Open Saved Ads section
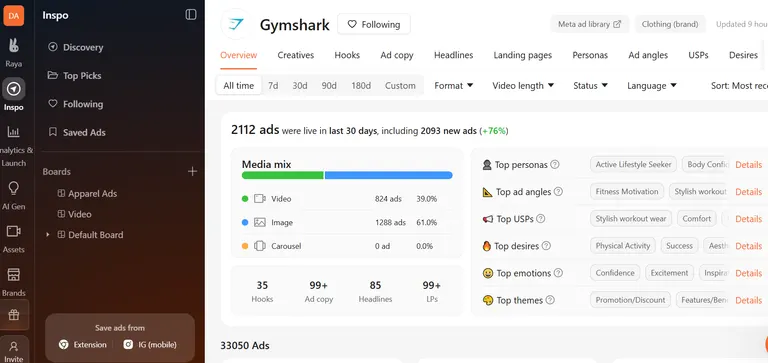Screen dimensions: 768x363 click(x=76, y=133)
